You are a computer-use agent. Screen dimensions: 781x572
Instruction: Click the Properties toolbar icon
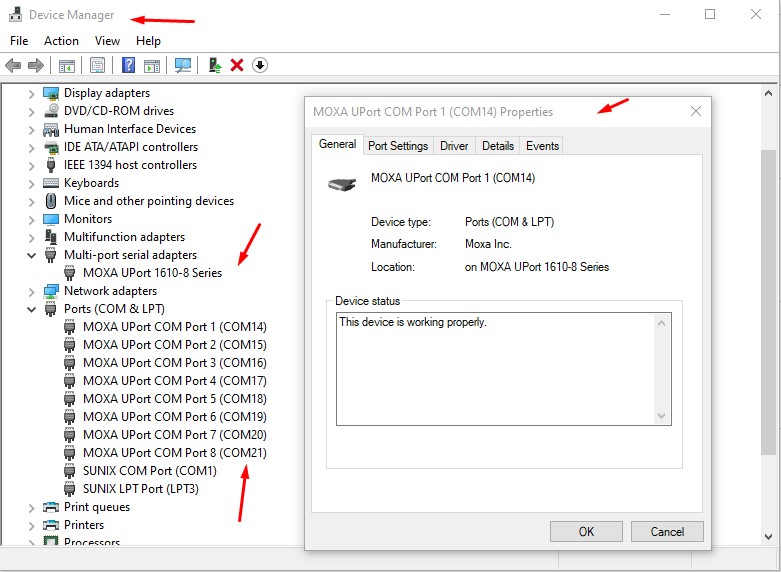(x=98, y=65)
